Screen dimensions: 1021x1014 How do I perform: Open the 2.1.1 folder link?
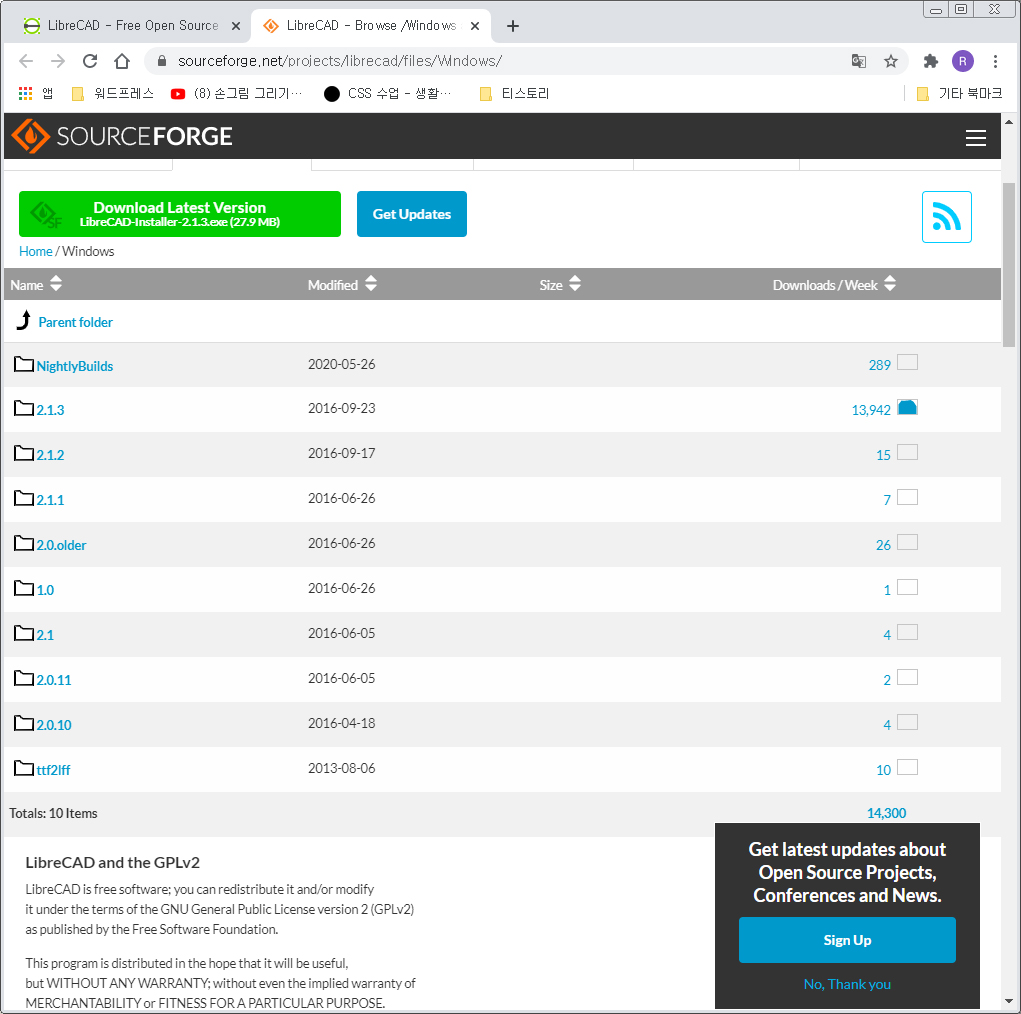click(50, 500)
